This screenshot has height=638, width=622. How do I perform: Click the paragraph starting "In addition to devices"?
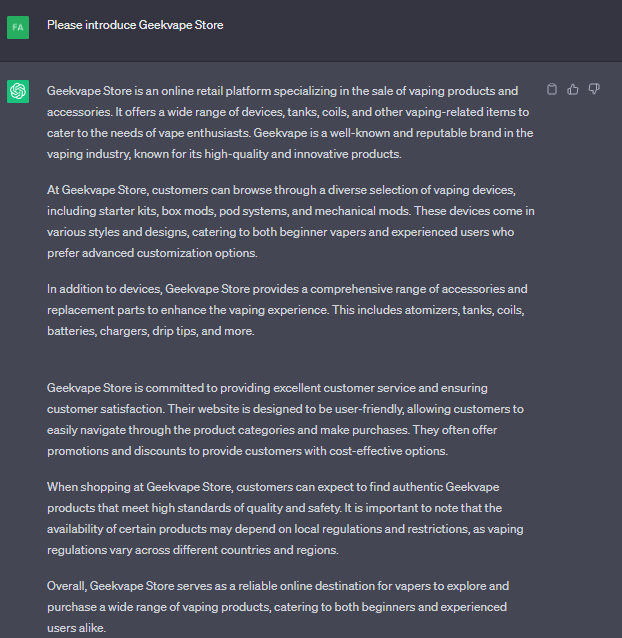(290, 310)
